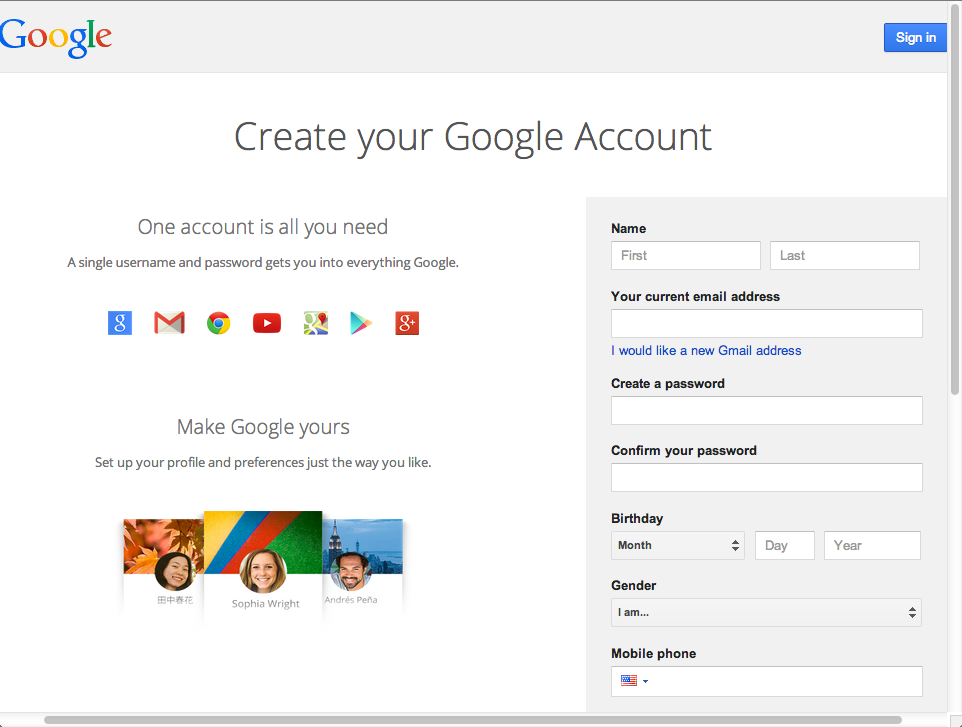
Task: Click the red Google+ icon
Action: click(407, 323)
